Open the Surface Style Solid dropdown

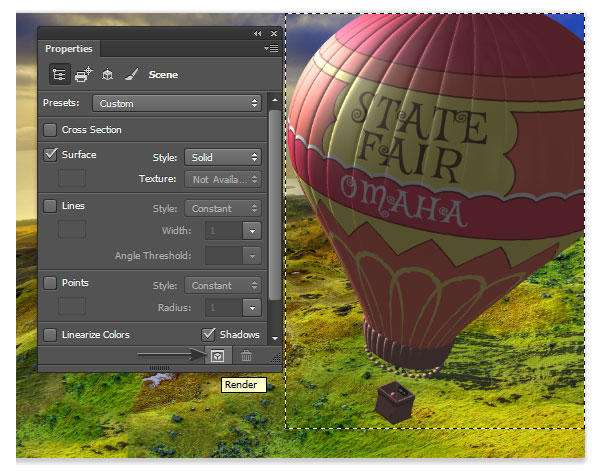coord(223,157)
